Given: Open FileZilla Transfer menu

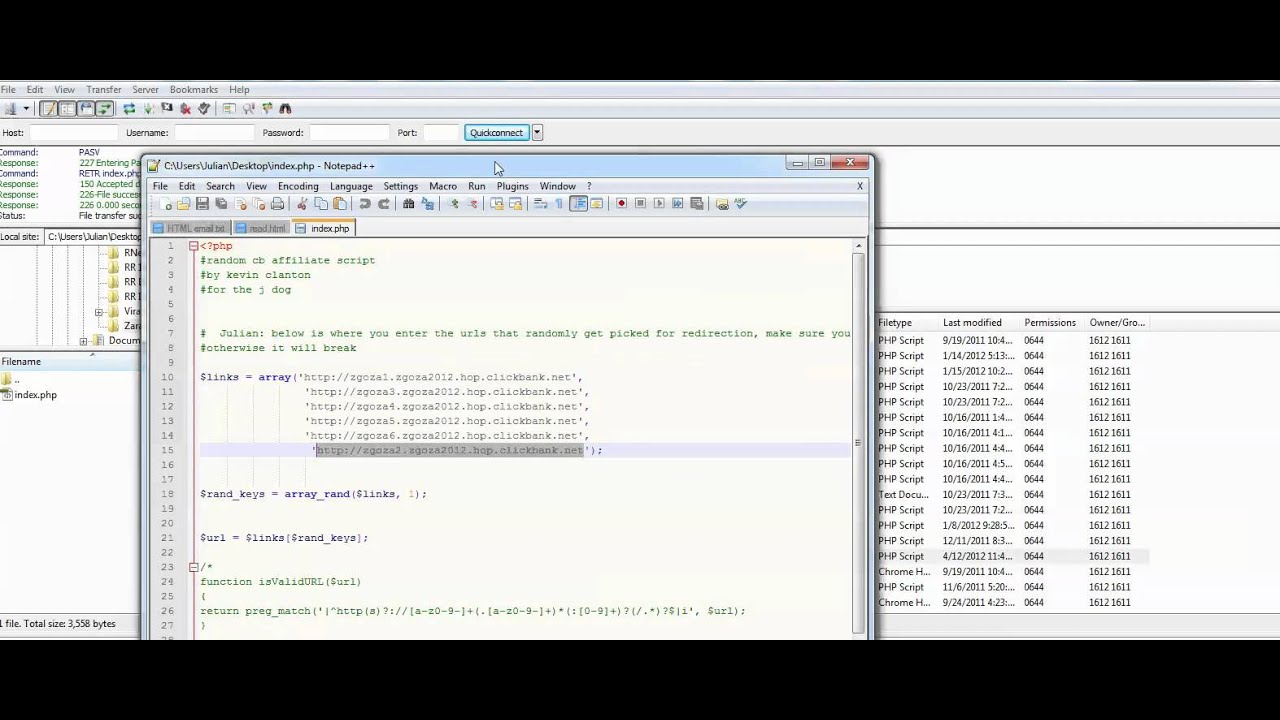Looking at the screenshot, I should [x=104, y=90].
